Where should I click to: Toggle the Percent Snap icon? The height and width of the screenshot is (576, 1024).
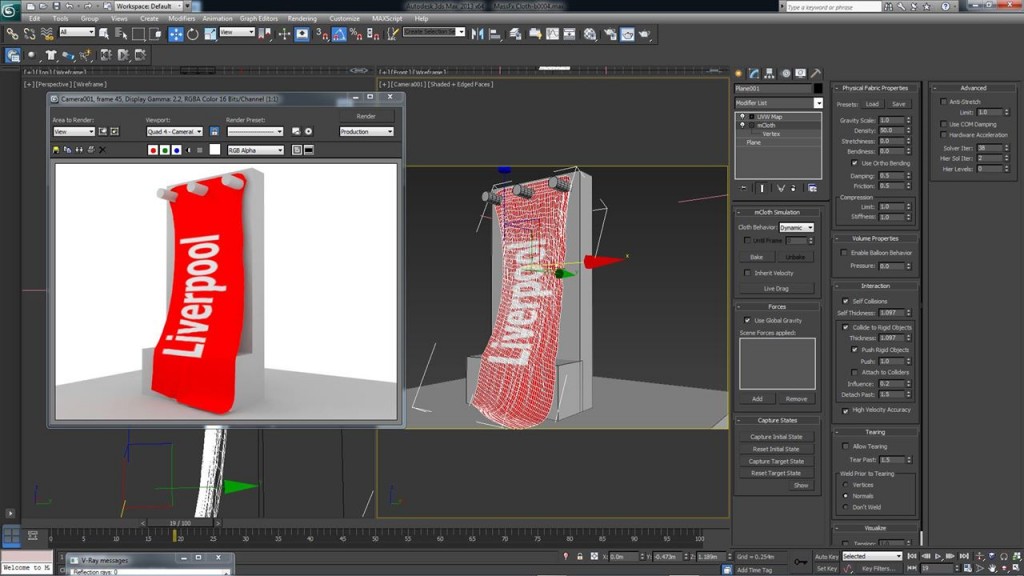[356, 34]
